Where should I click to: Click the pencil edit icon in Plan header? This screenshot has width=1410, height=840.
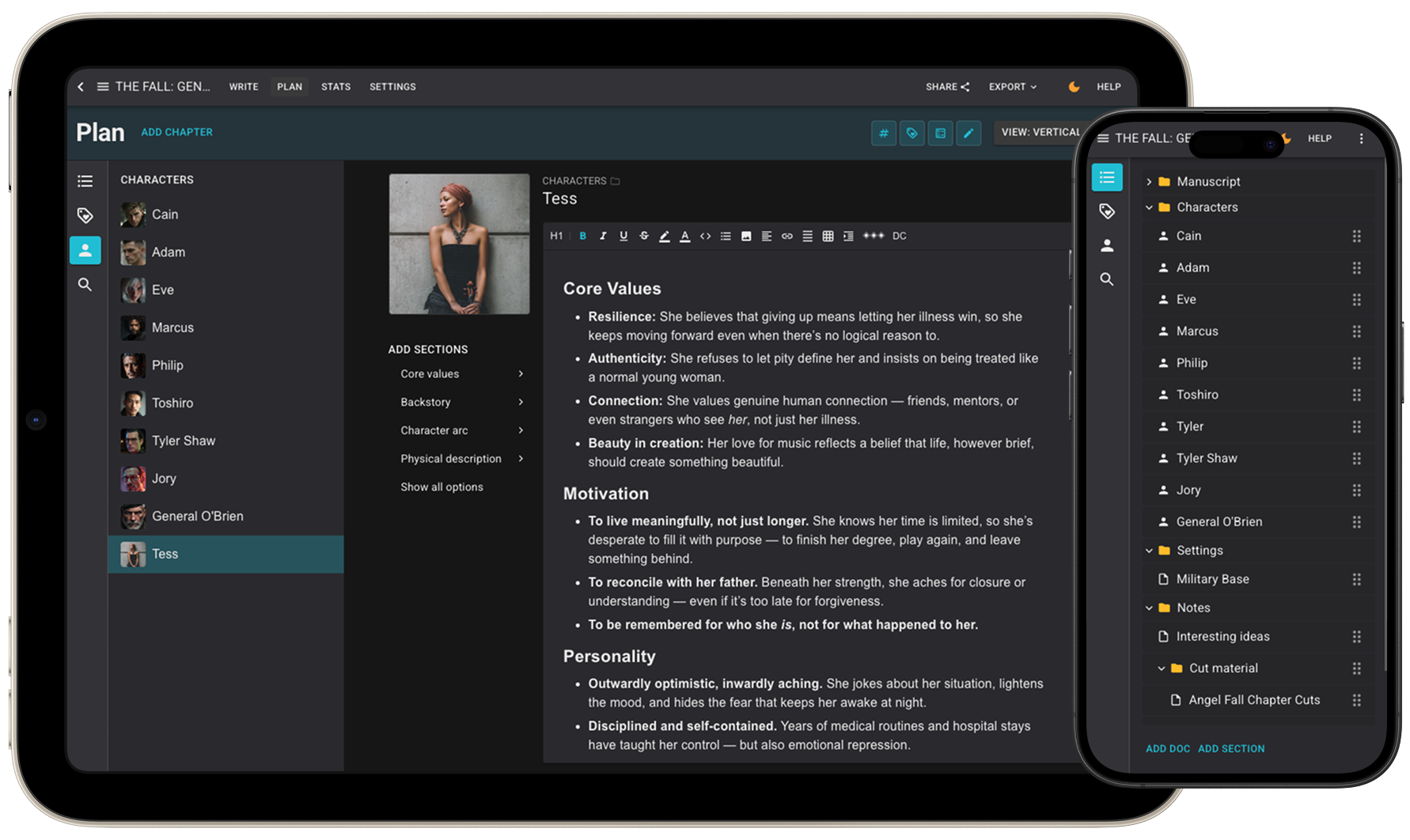click(x=968, y=133)
